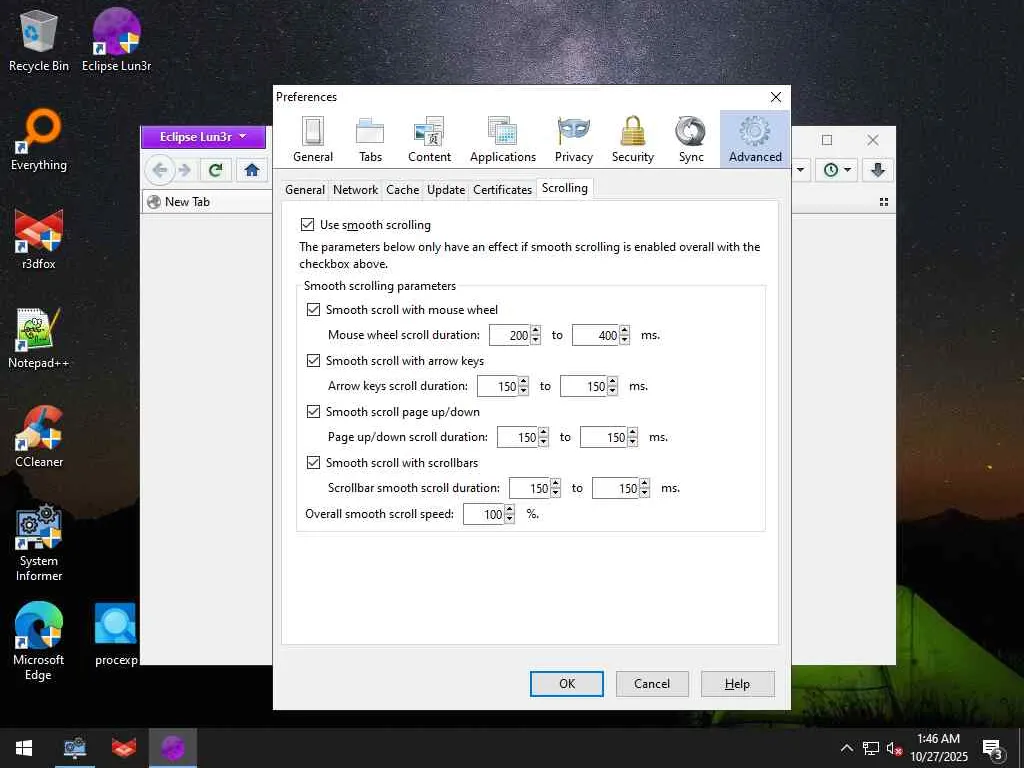Open the Content preferences category

pos(429,139)
